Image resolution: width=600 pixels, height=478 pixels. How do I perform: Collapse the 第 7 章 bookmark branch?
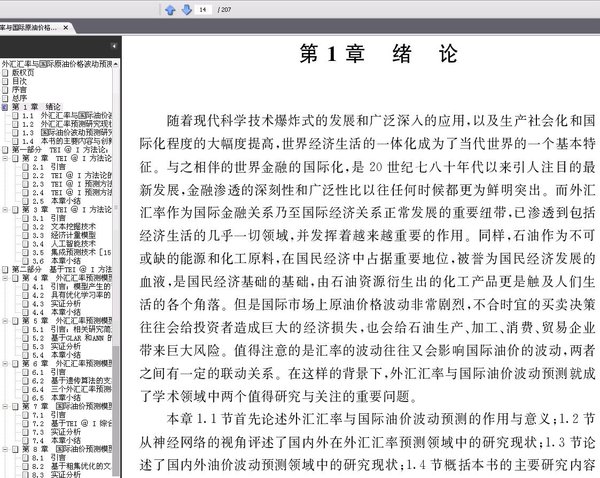(x=5, y=406)
